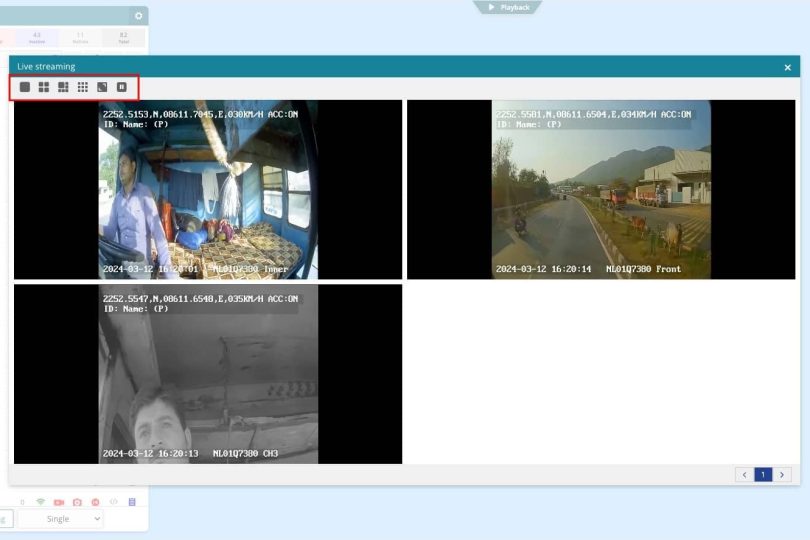Select the 3x3 grid layout icon
Viewport: 810px width, 540px height.
[x=83, y=87]
